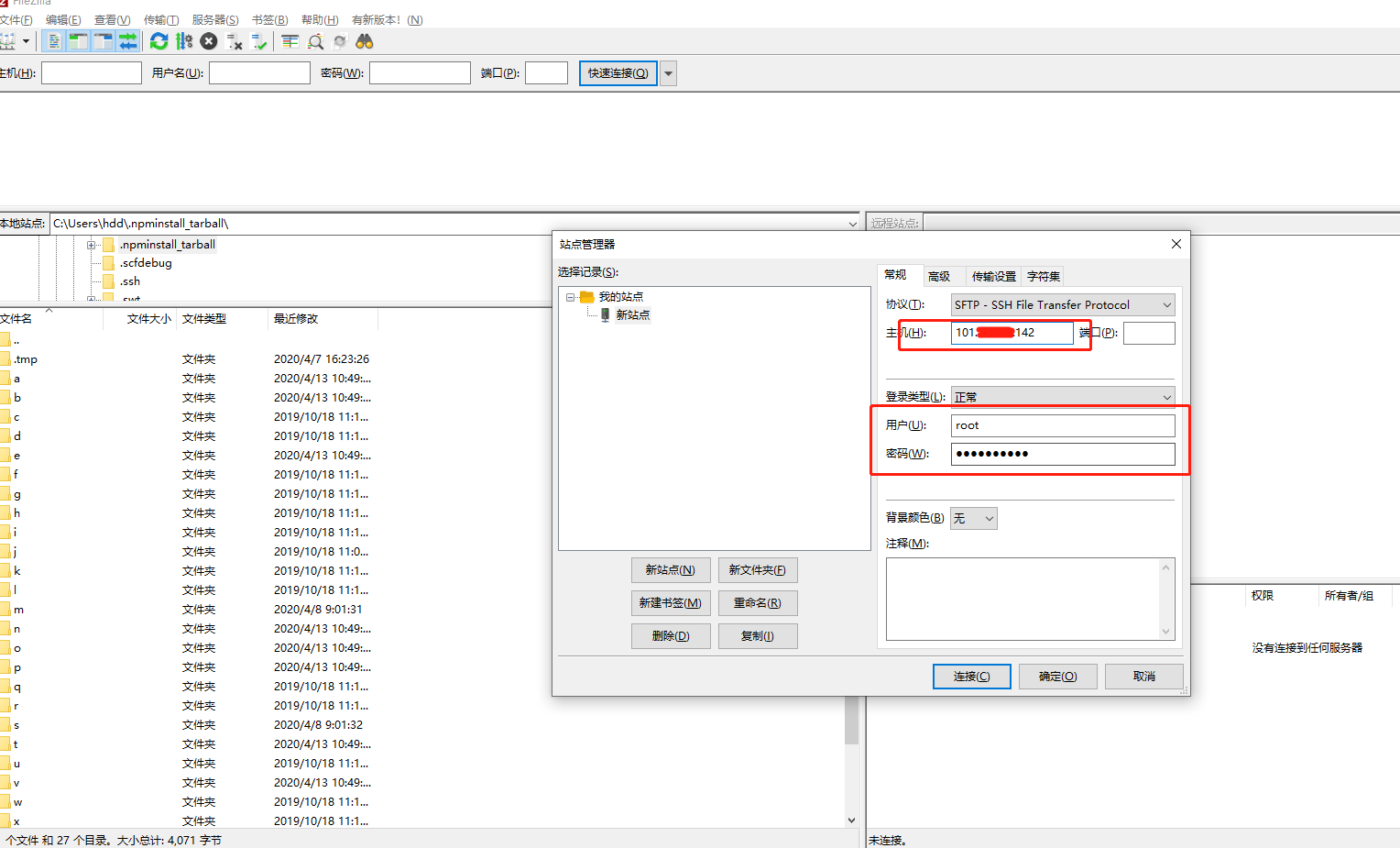
Task: Open the 服务器(S) menu
Action: tap(215, 19)
